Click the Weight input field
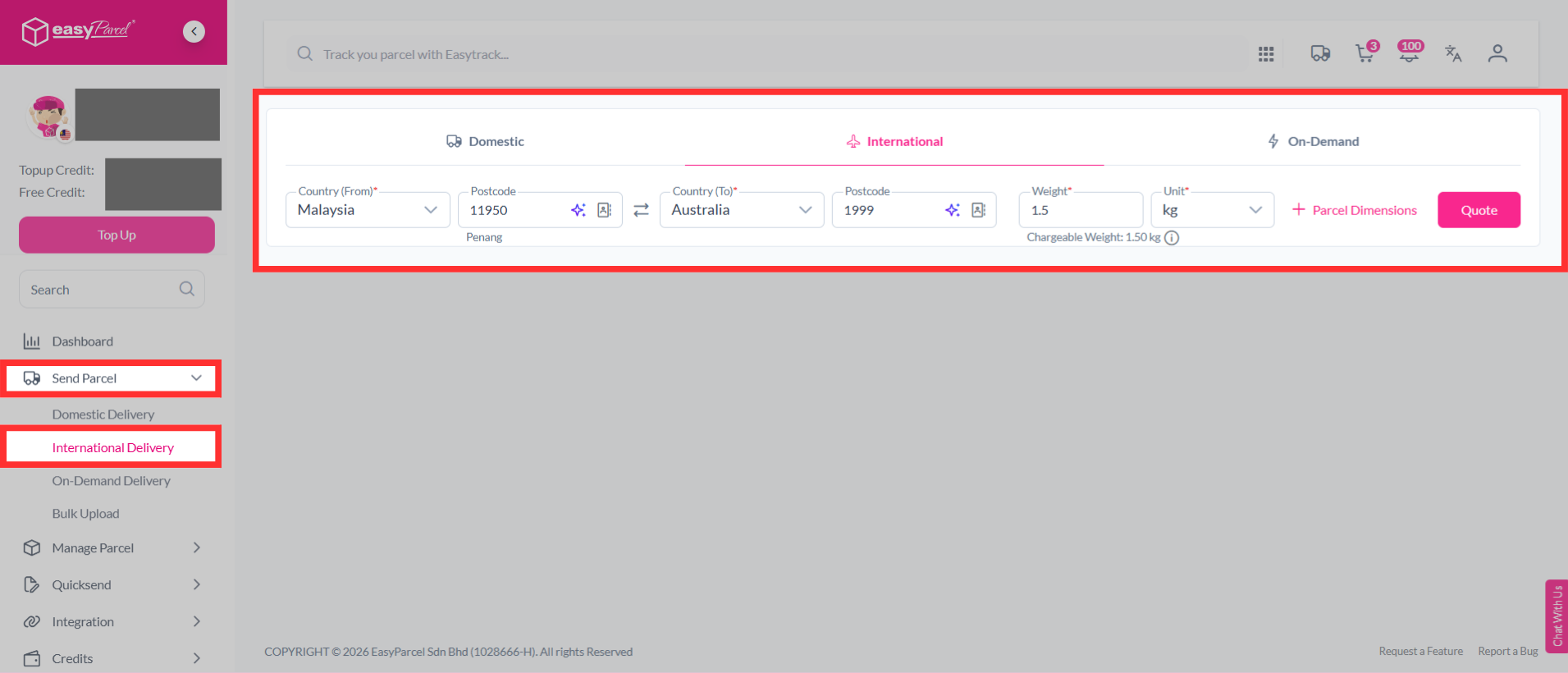The height and width of the screenshot is (673, 1568). [1081, 210]
